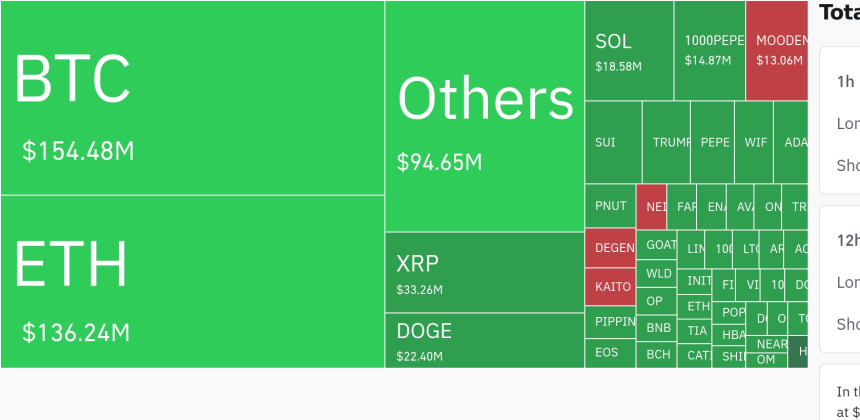Click the WLD tile
This screenshot has width=860, height=420.
coord(657,273)
